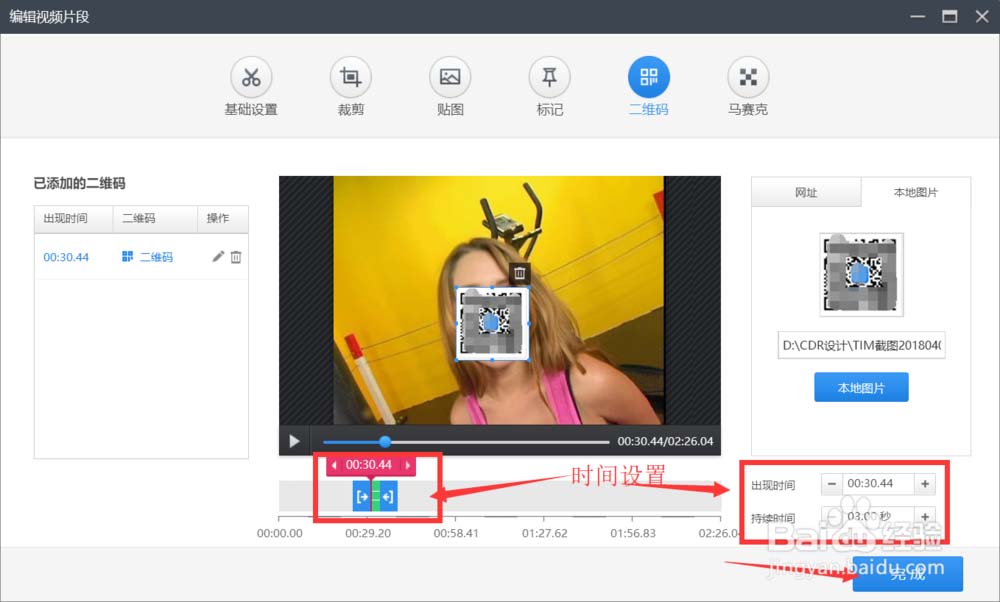Open the 贴图 image sticker tool

[x=450, y=77]
